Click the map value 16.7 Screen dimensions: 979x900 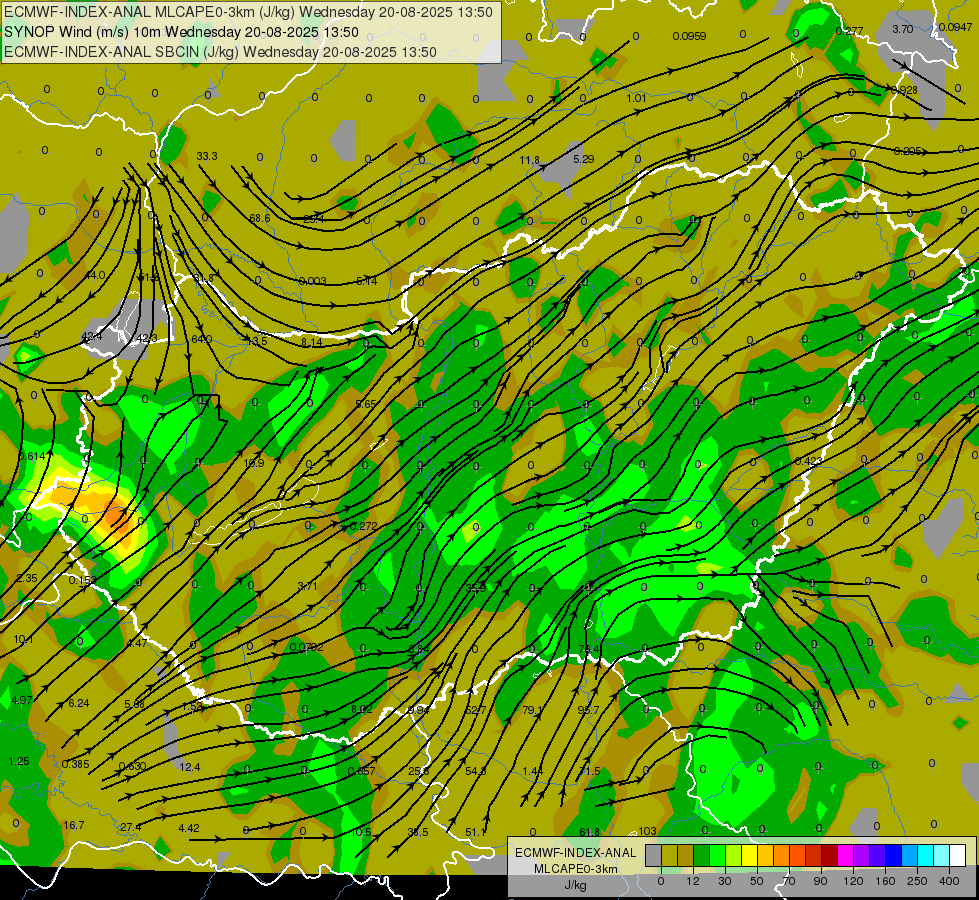74,826
